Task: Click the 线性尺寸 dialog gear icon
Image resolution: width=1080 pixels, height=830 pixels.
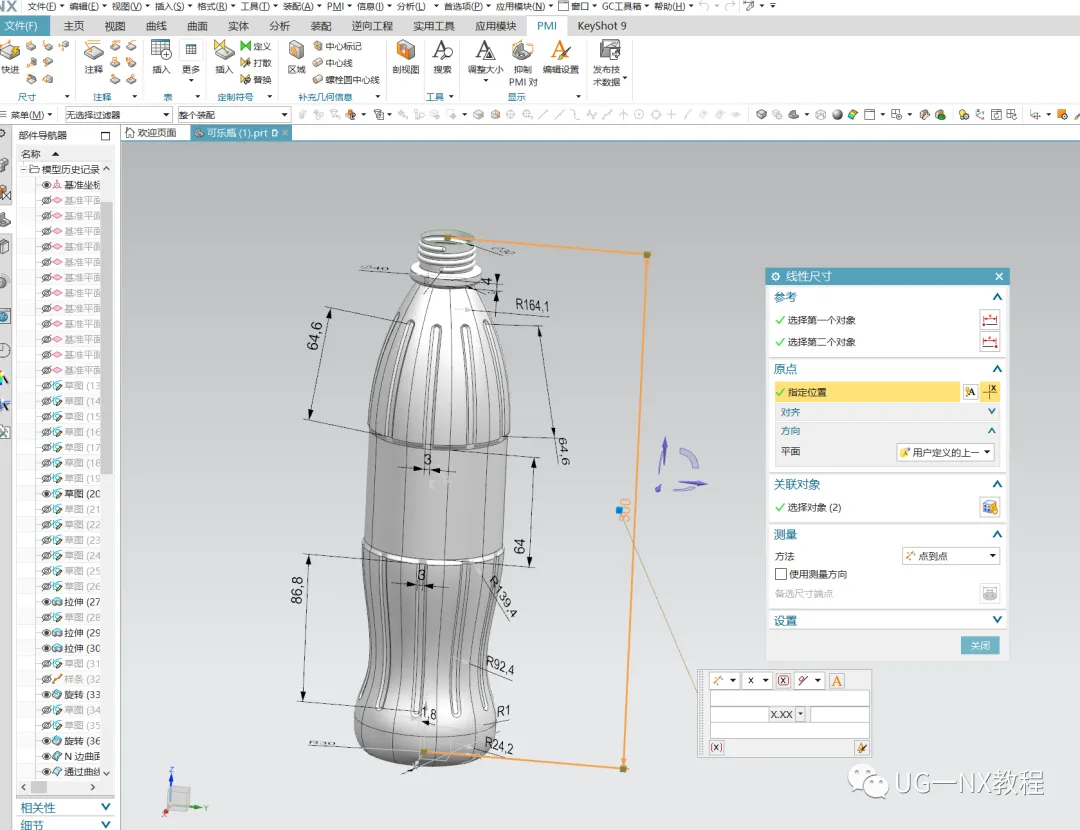Action: tap(776, 276)
